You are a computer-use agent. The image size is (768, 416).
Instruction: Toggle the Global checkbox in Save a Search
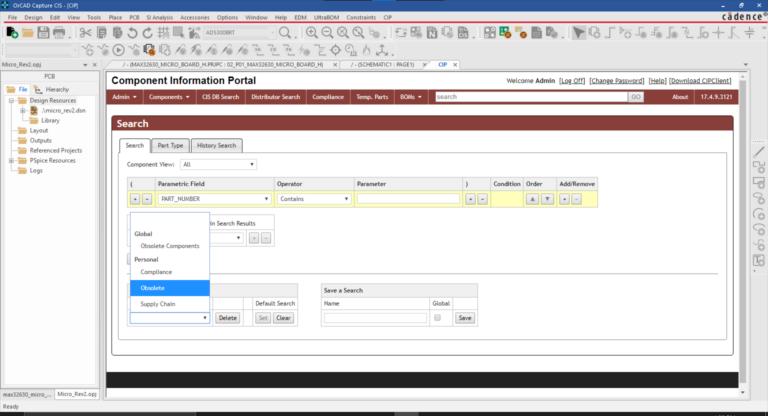(437, 318)
